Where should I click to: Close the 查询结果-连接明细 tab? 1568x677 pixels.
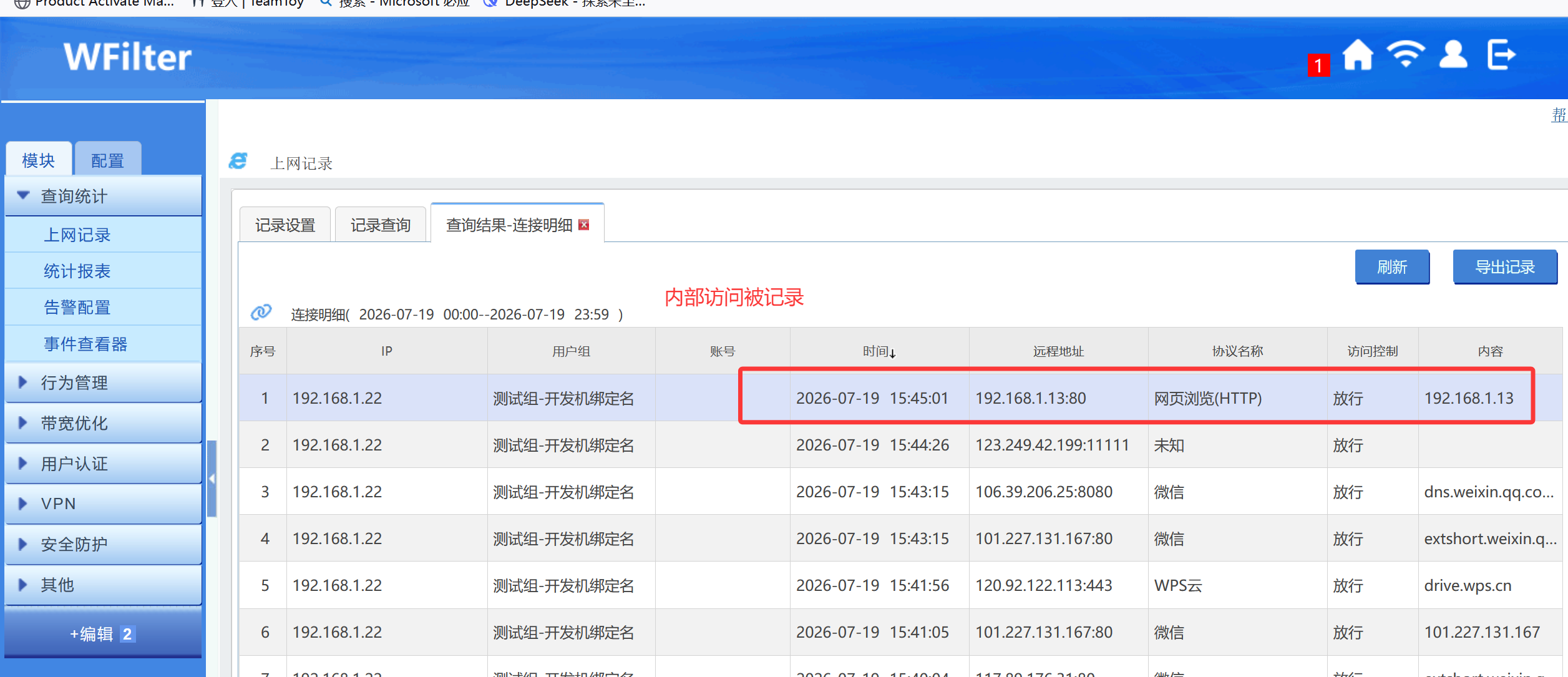(584, 225)
